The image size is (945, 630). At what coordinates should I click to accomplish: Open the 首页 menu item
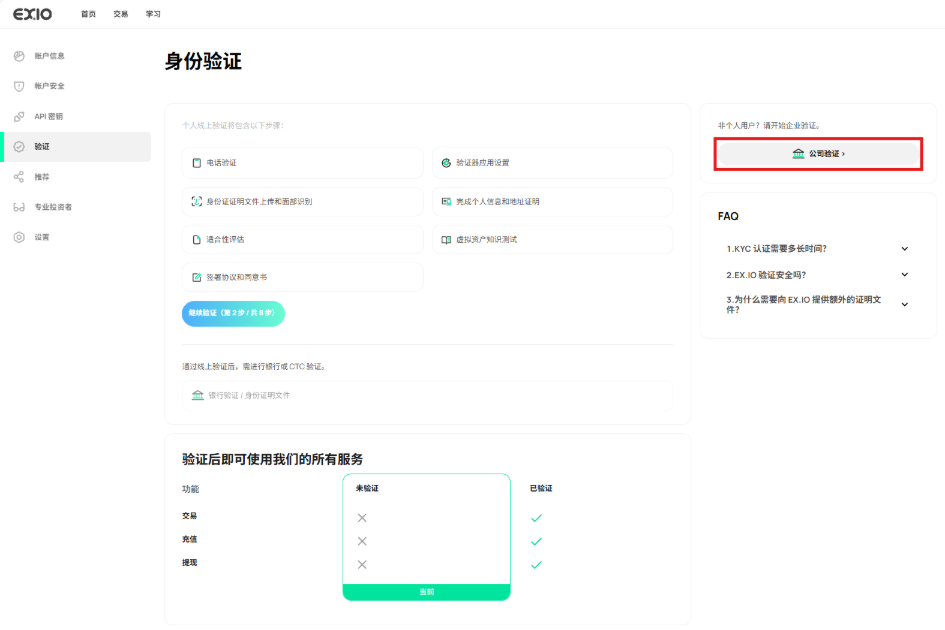(x=88, y=14)
